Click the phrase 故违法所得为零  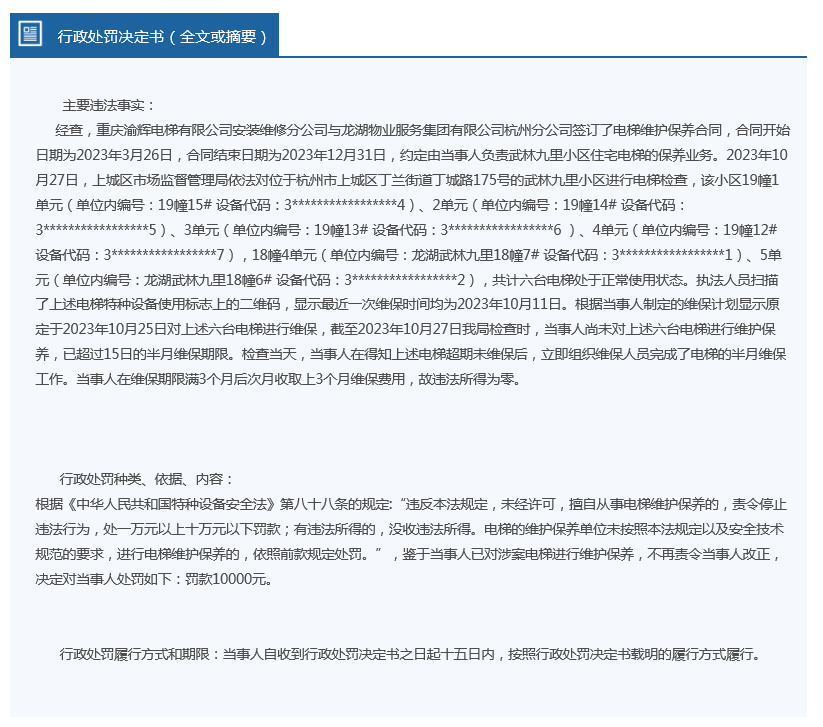tap(466, 379)
